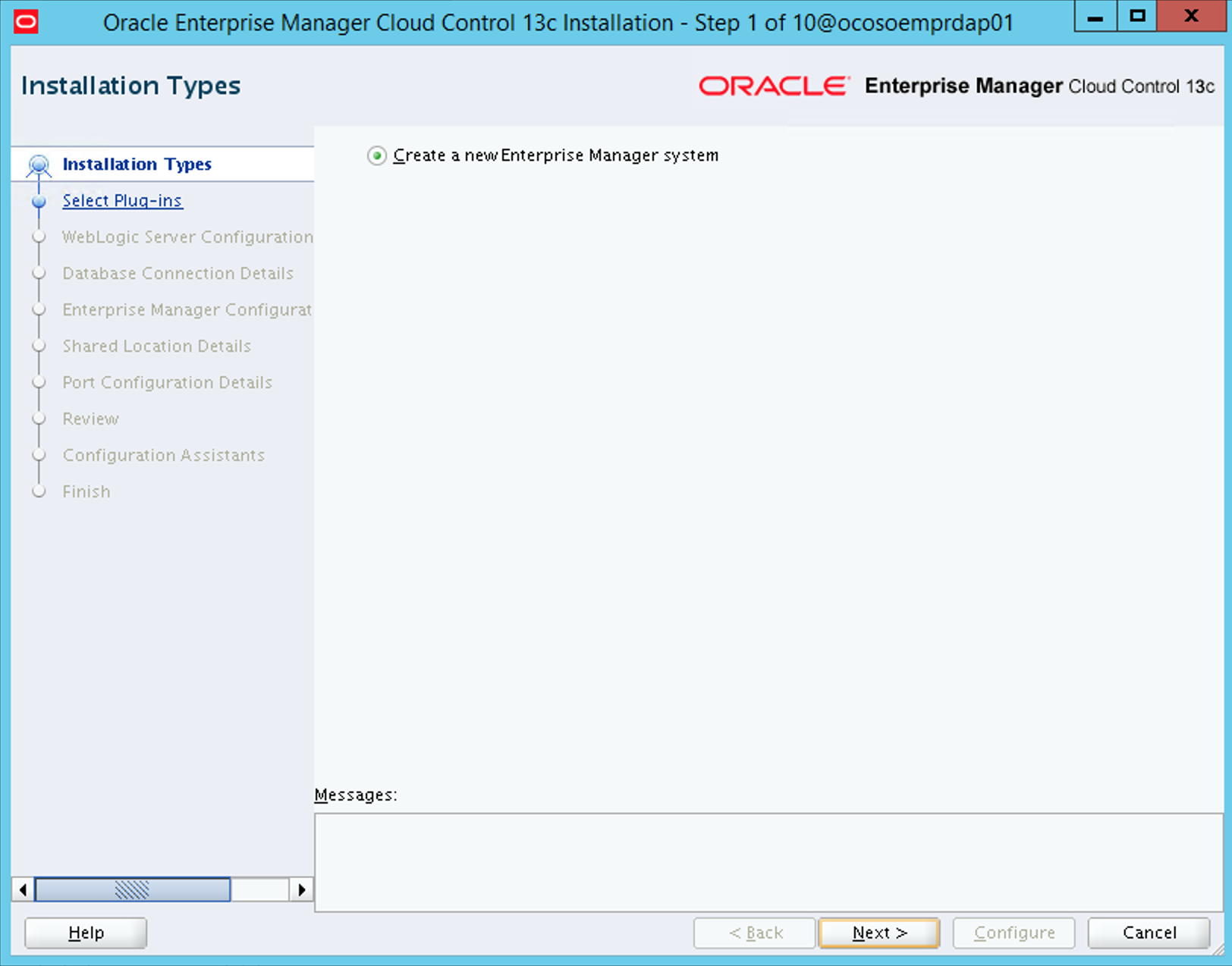This screenshot has width=1232, height=966.
Task: Click the Finish step text
Action: click(86, 491)
